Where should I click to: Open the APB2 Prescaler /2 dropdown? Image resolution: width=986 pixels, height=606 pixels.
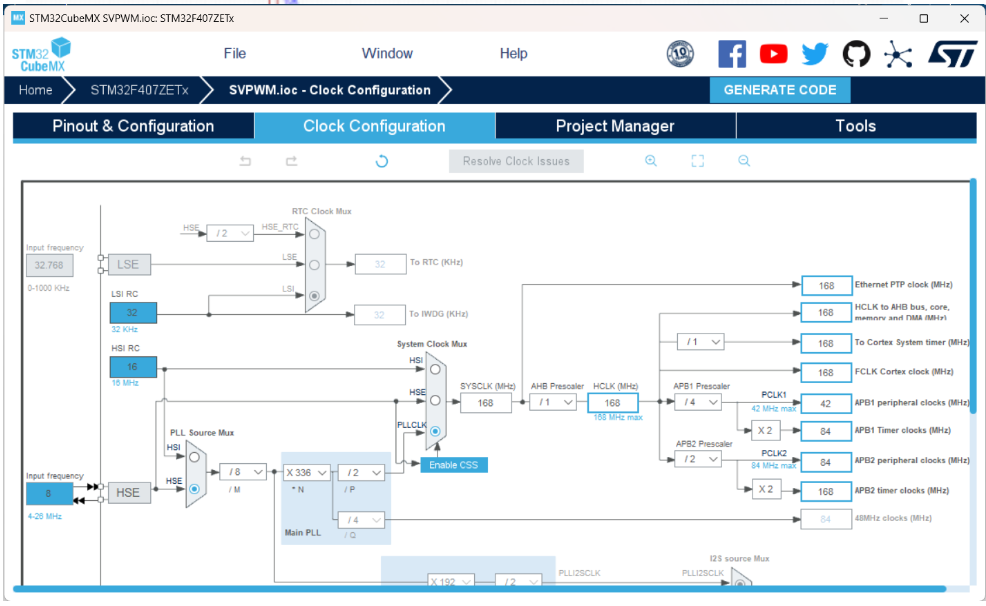pos(698,460)
